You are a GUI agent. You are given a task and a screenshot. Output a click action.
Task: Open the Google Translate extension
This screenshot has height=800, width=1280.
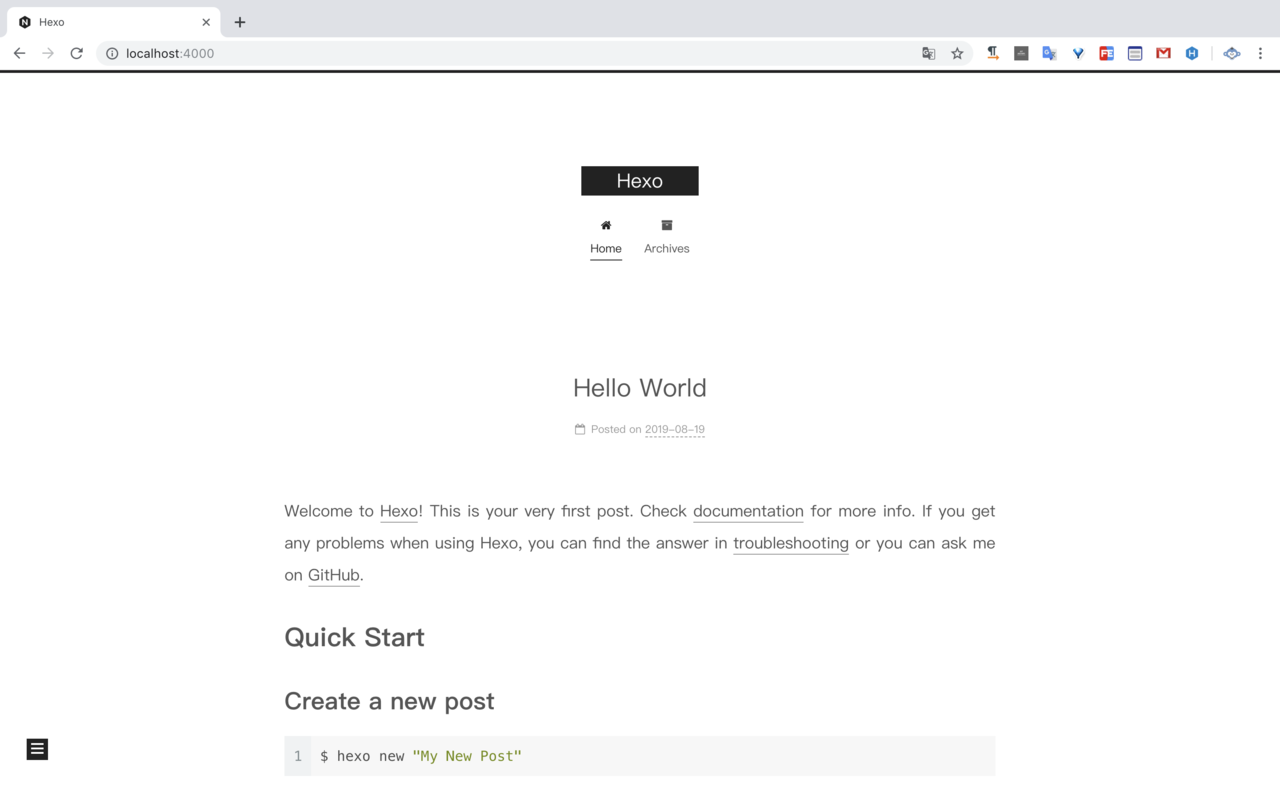pos(1049,53)
